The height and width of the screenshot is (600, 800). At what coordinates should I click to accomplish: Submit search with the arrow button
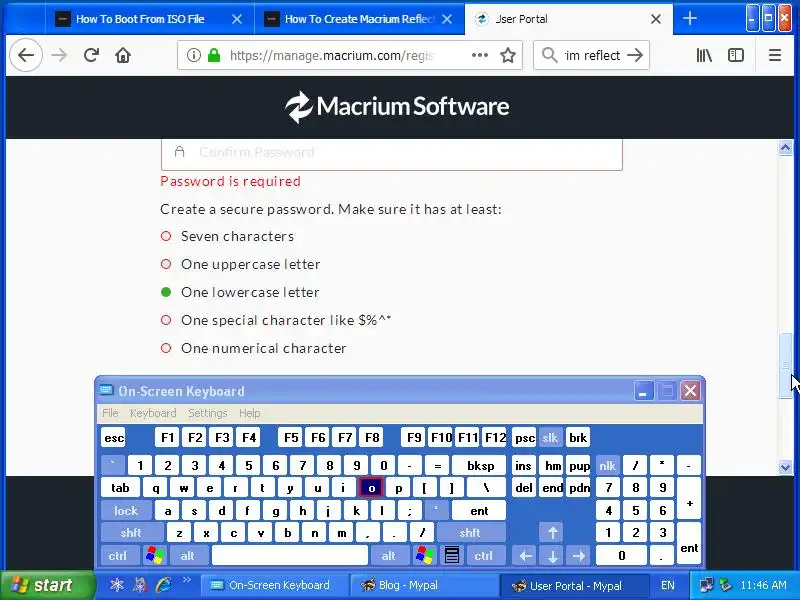(x=635, y=55)
